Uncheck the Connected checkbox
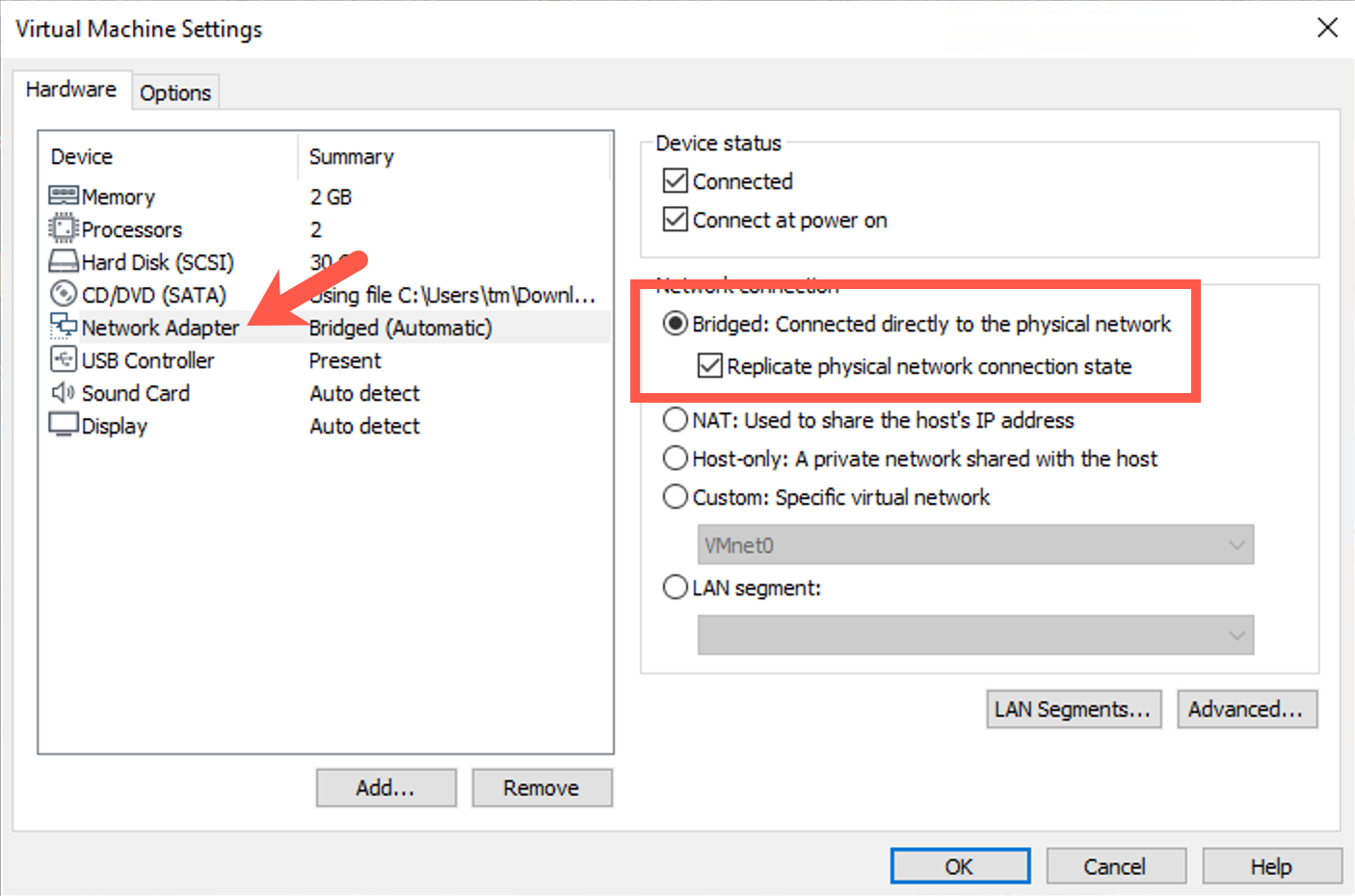Viewport: 1355px width, 896px height. (675, 180)
